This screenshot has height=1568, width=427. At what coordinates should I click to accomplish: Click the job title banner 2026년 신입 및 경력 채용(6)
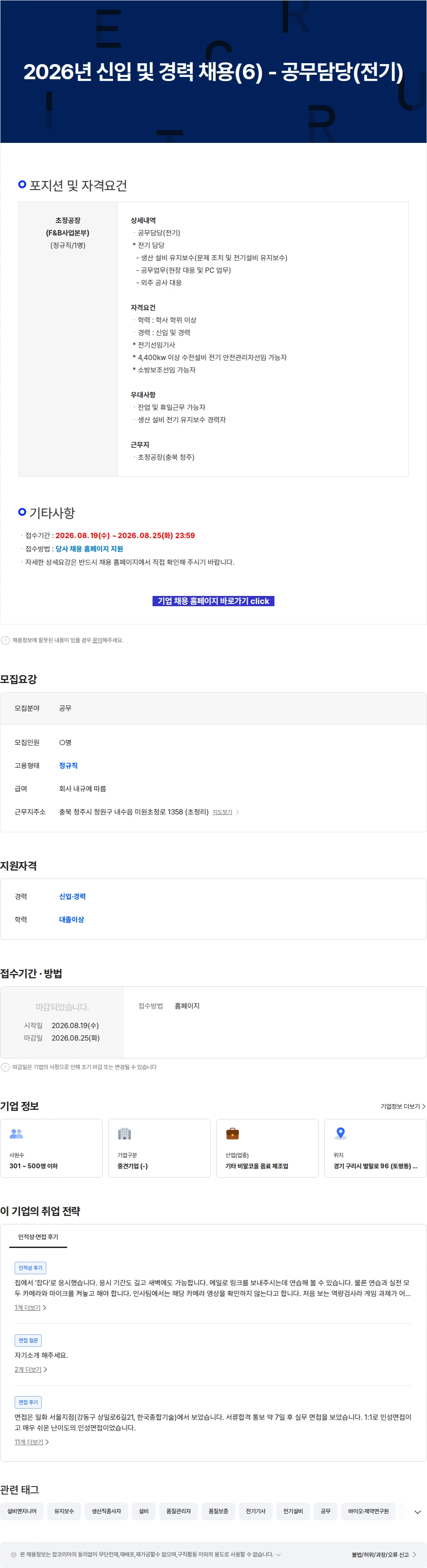tap(213, 72)
